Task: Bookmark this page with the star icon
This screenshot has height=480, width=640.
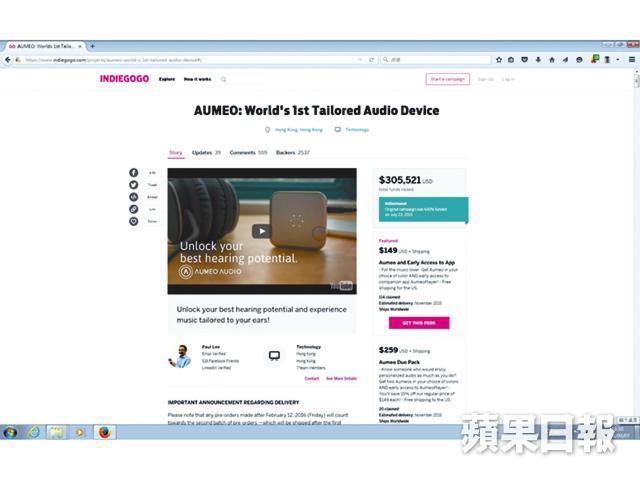Action: click(499, 60)
